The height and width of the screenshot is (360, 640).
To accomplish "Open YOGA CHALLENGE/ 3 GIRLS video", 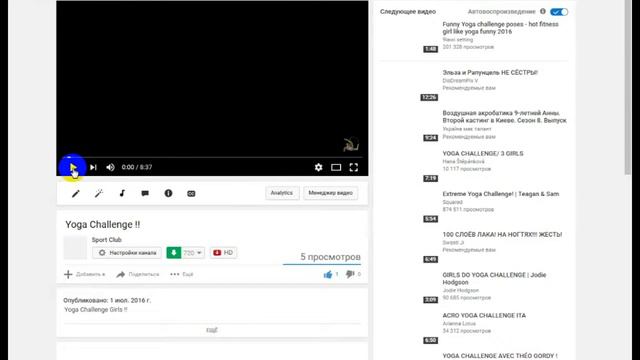I will tap(483, 153).
